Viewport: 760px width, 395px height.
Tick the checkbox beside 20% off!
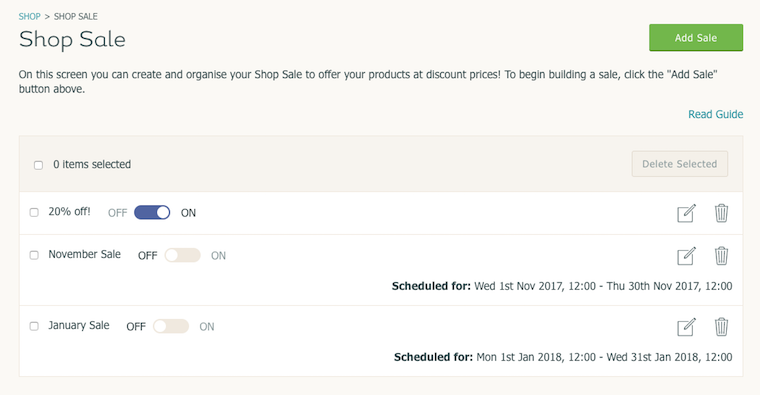click(34, 212)
